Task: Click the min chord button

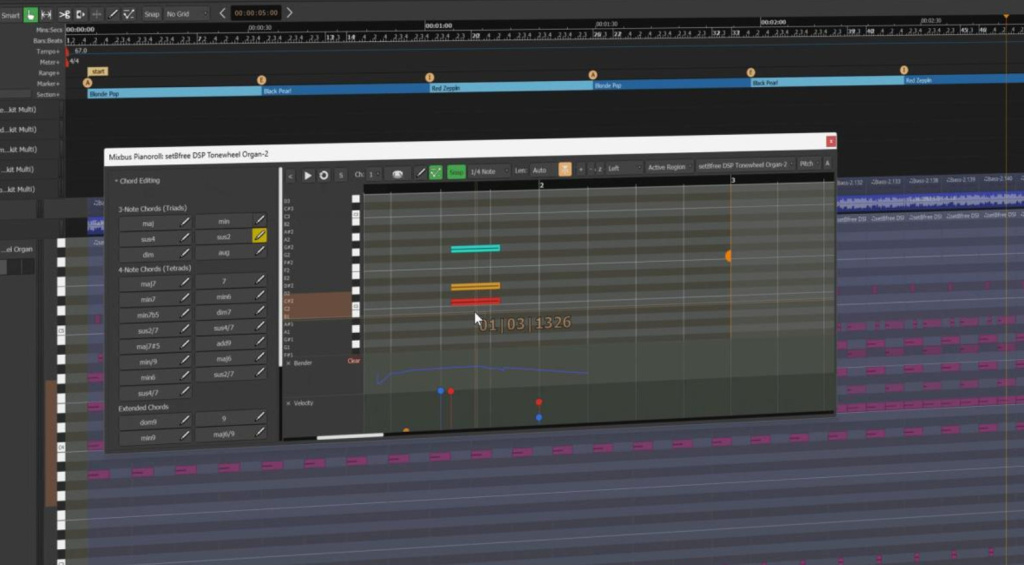Action: [x=223, y=221]
